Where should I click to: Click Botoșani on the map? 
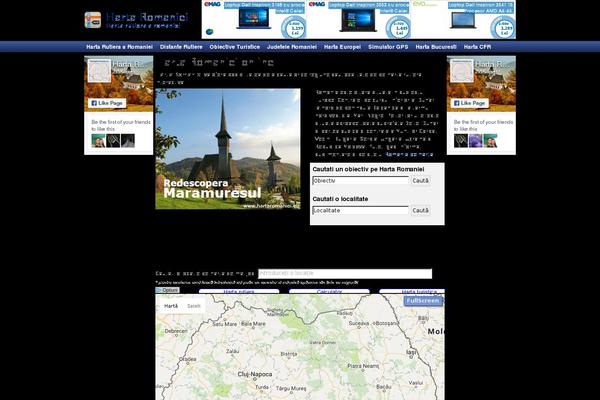tap(386, 323)
